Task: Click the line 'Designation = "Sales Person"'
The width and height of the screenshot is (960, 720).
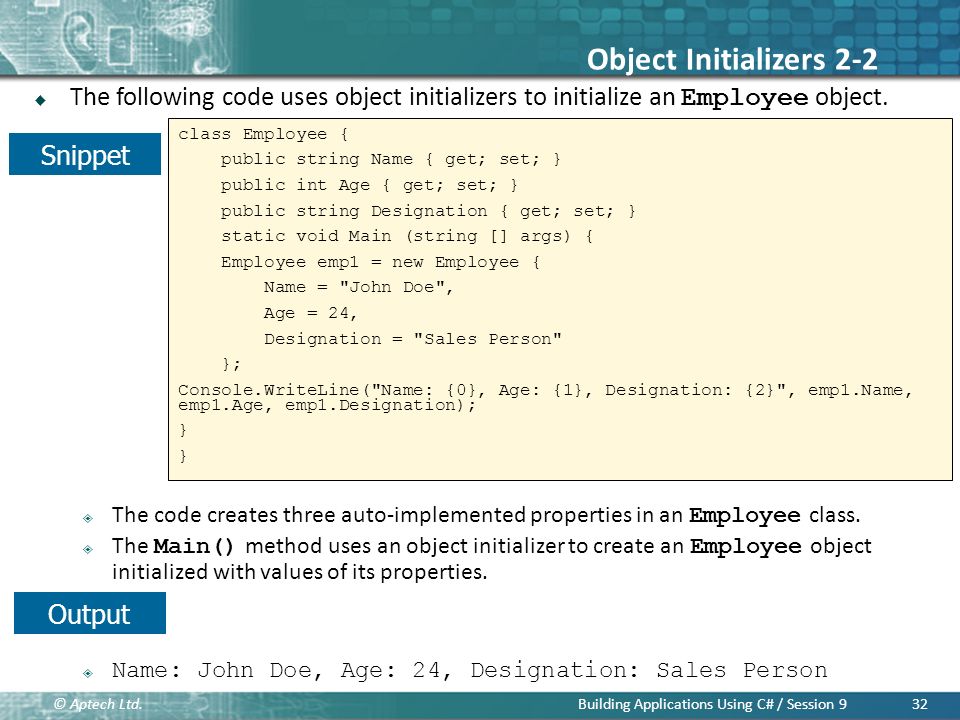Action: (413, 339)
